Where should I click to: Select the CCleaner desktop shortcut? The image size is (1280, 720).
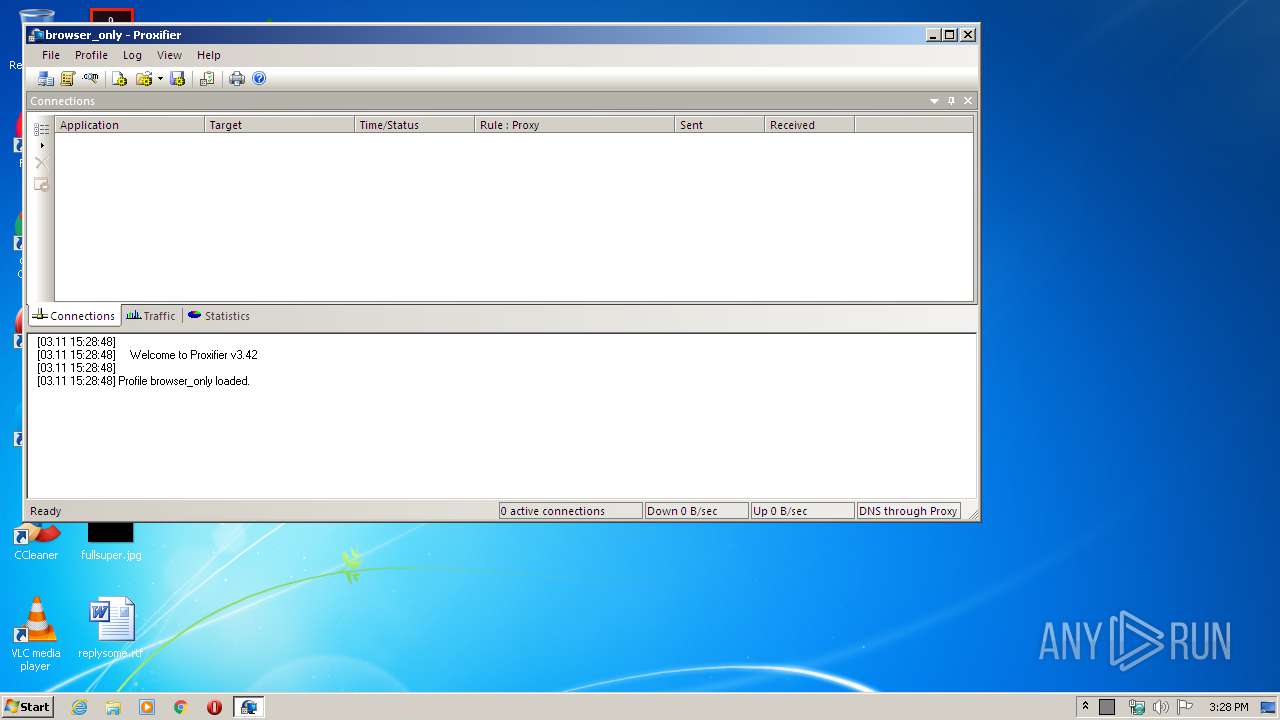tap(36, 543)
